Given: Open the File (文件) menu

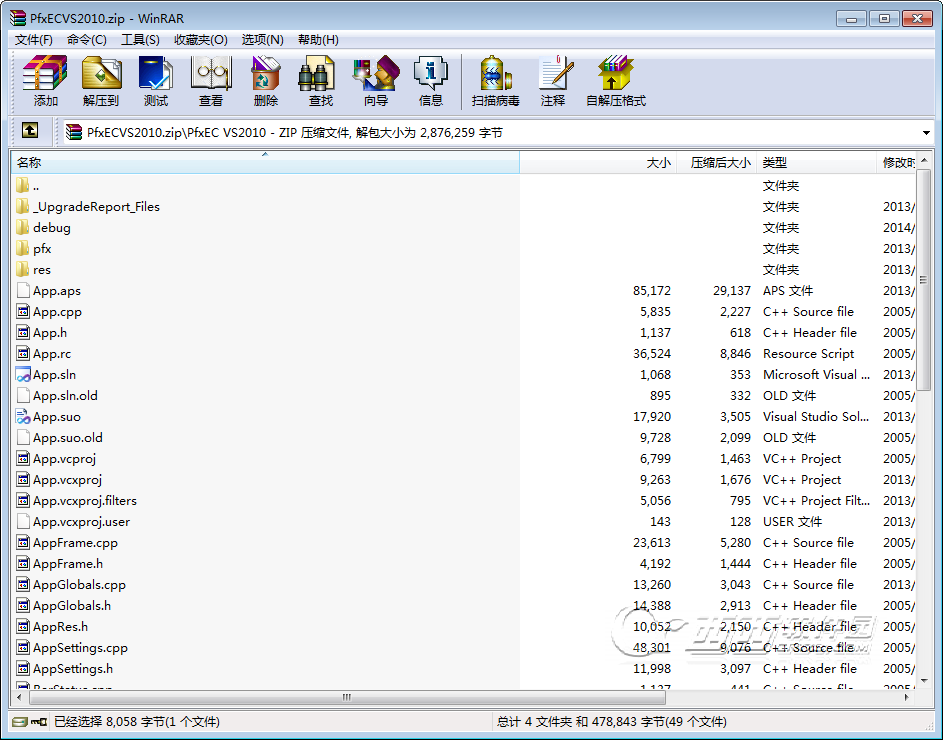Looking at the screenshot, I should tap(34, 40).
